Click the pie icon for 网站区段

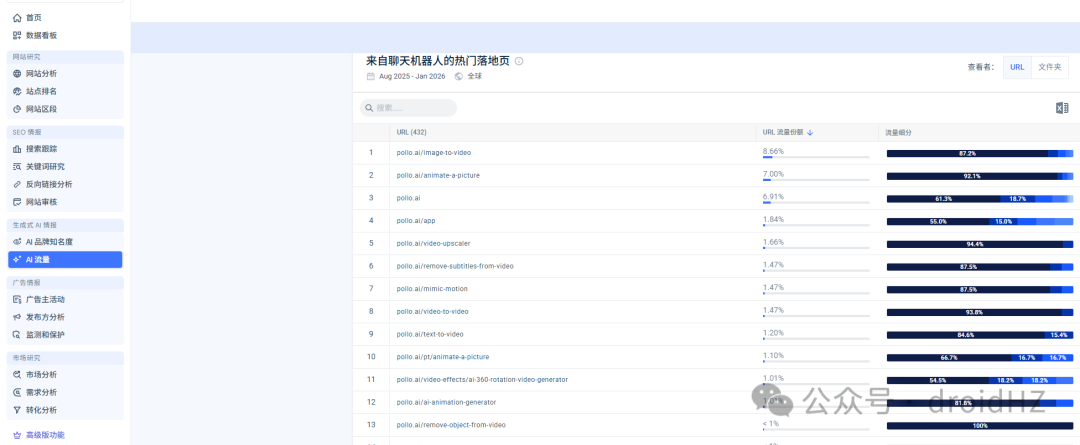point(17,109)
